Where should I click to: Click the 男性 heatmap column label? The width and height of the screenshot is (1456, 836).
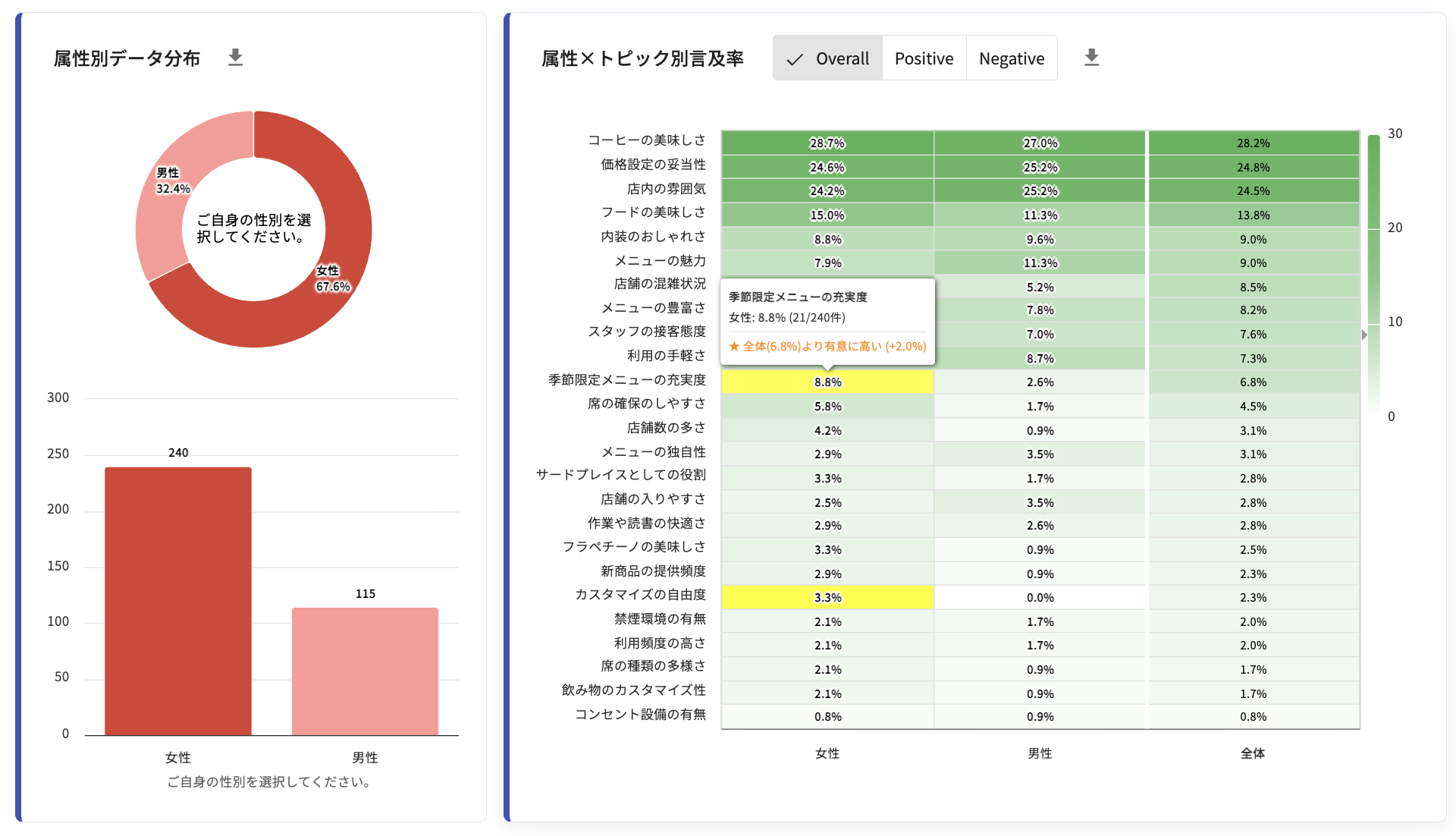pos(1040,753)
